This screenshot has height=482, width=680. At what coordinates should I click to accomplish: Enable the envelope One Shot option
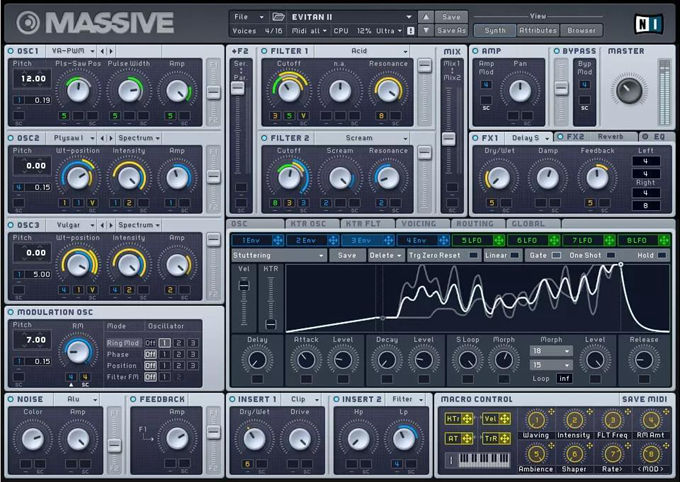point(611,256)
